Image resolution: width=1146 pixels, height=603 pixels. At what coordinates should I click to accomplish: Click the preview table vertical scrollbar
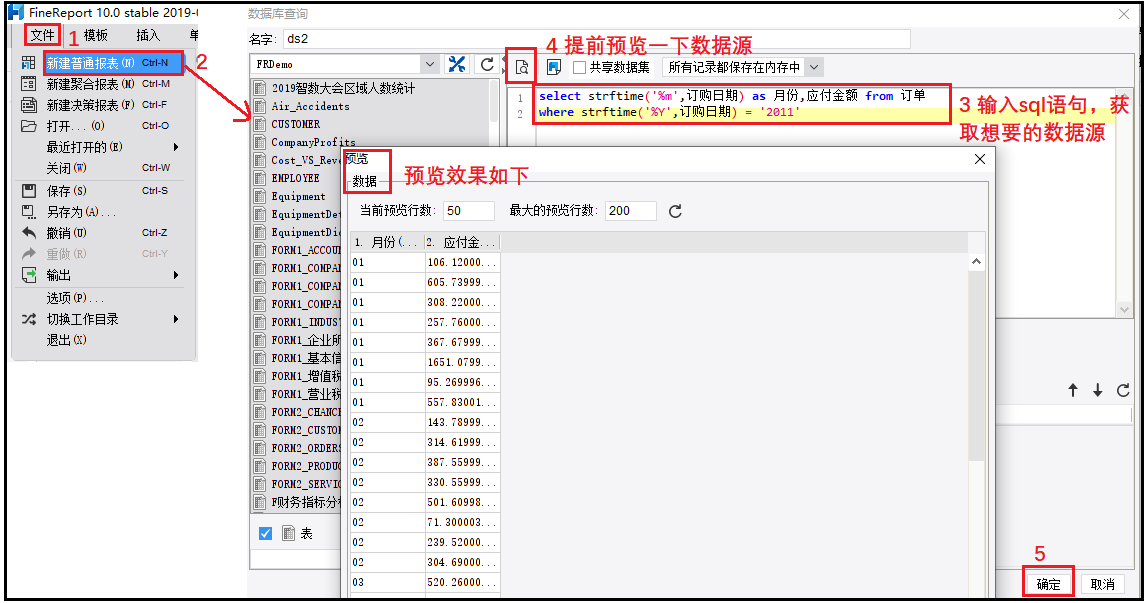(976, 365)
